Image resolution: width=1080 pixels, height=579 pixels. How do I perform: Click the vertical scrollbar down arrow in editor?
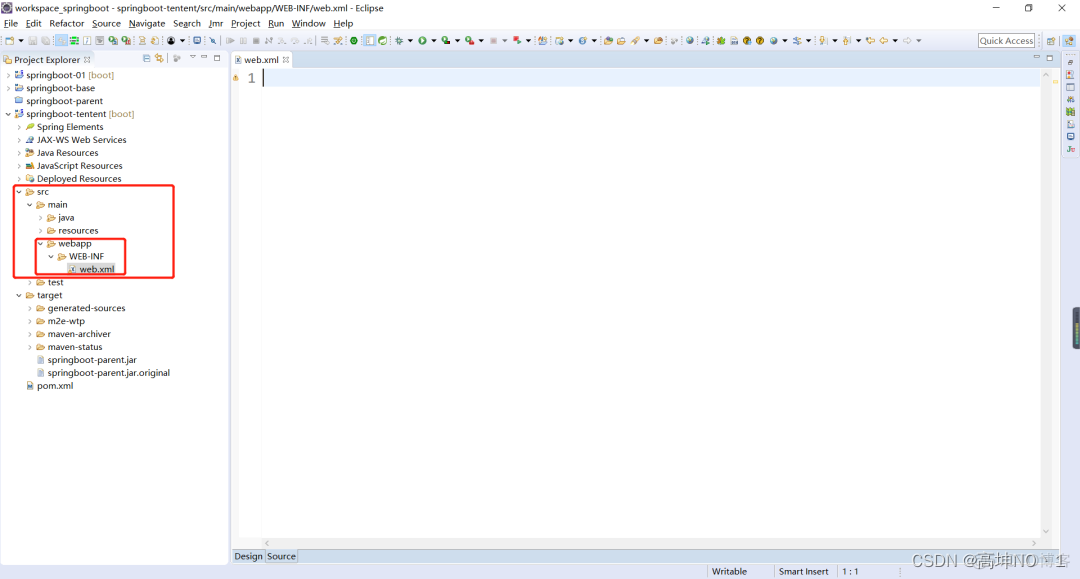[1046, 531]
